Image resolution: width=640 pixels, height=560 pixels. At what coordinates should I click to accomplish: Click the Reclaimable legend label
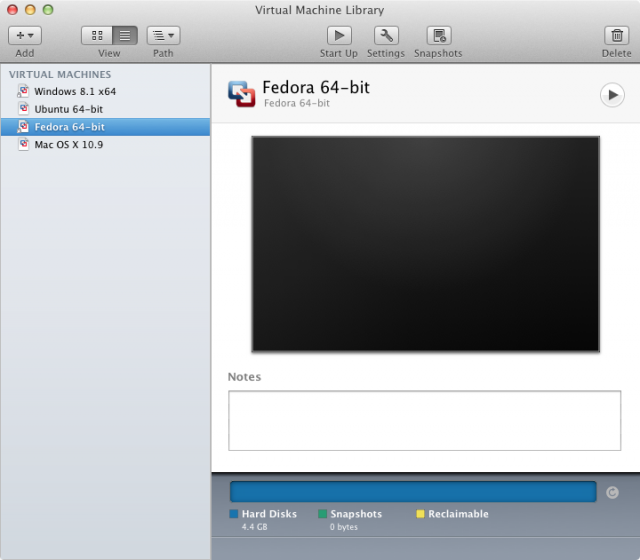point(458,514)
